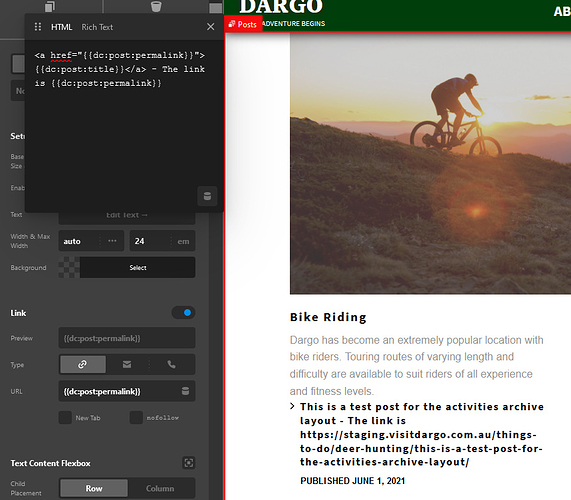Select the phone link type icon
Image resolution: width=571 pixels, height=500 pixels.
click(171, 365)
